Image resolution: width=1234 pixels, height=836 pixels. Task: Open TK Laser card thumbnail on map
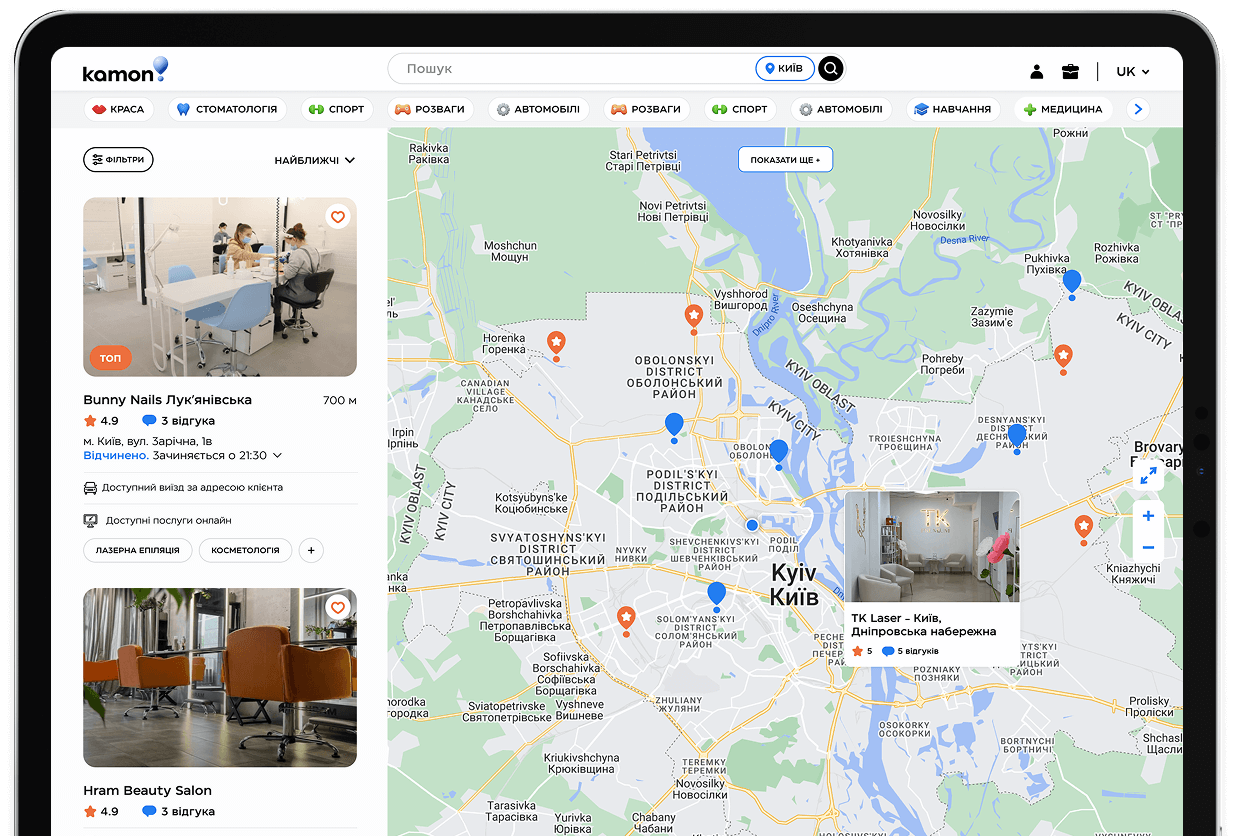point(931,546)
